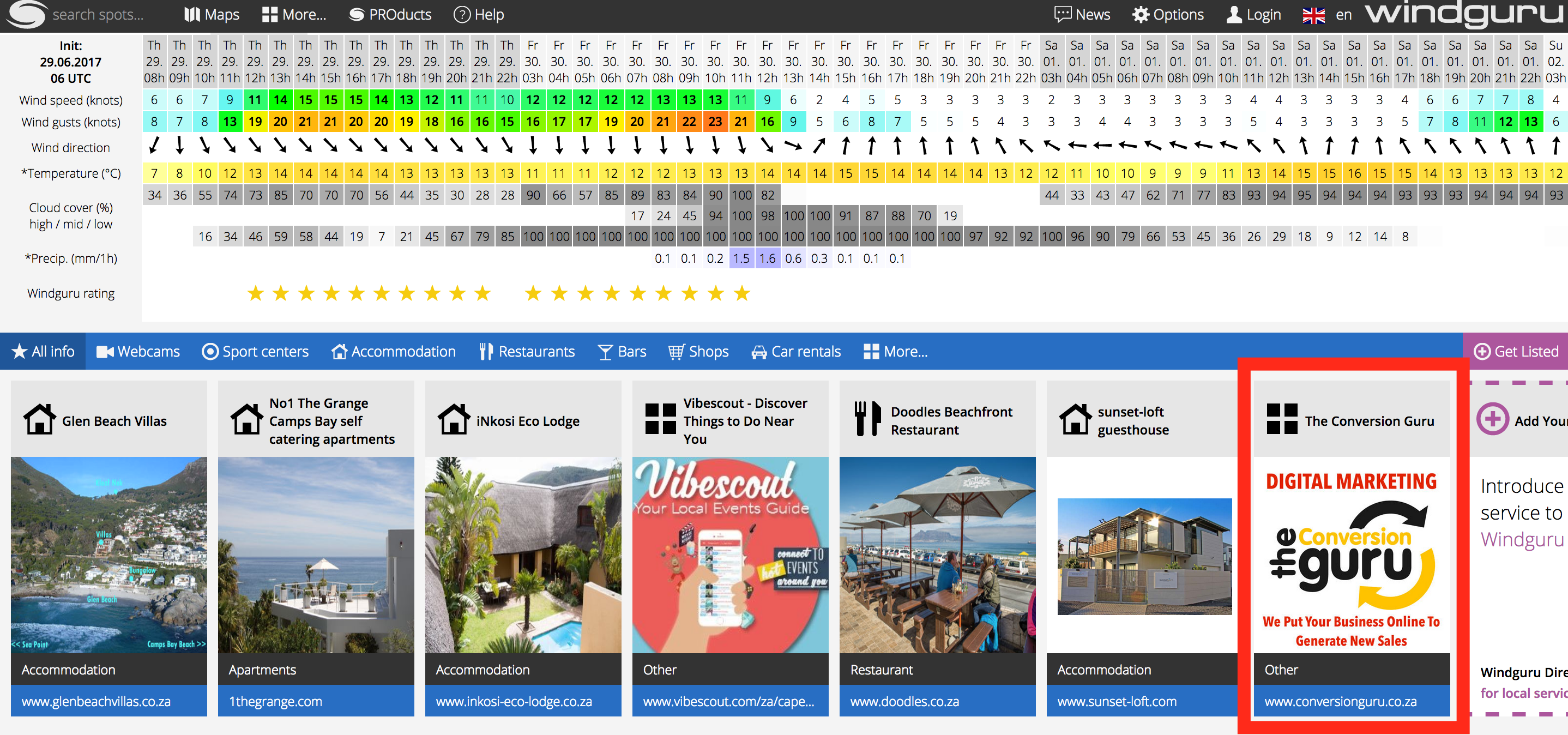Click the blue bar More grid icon
The image size is (1568, 735).
click(871, 351)
